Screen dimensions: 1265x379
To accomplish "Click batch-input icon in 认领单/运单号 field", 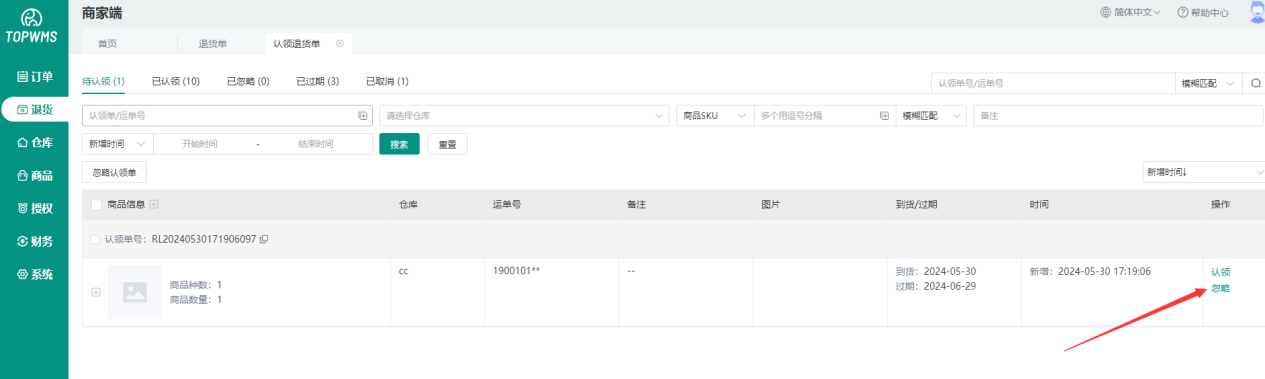I will click(363, 116).
